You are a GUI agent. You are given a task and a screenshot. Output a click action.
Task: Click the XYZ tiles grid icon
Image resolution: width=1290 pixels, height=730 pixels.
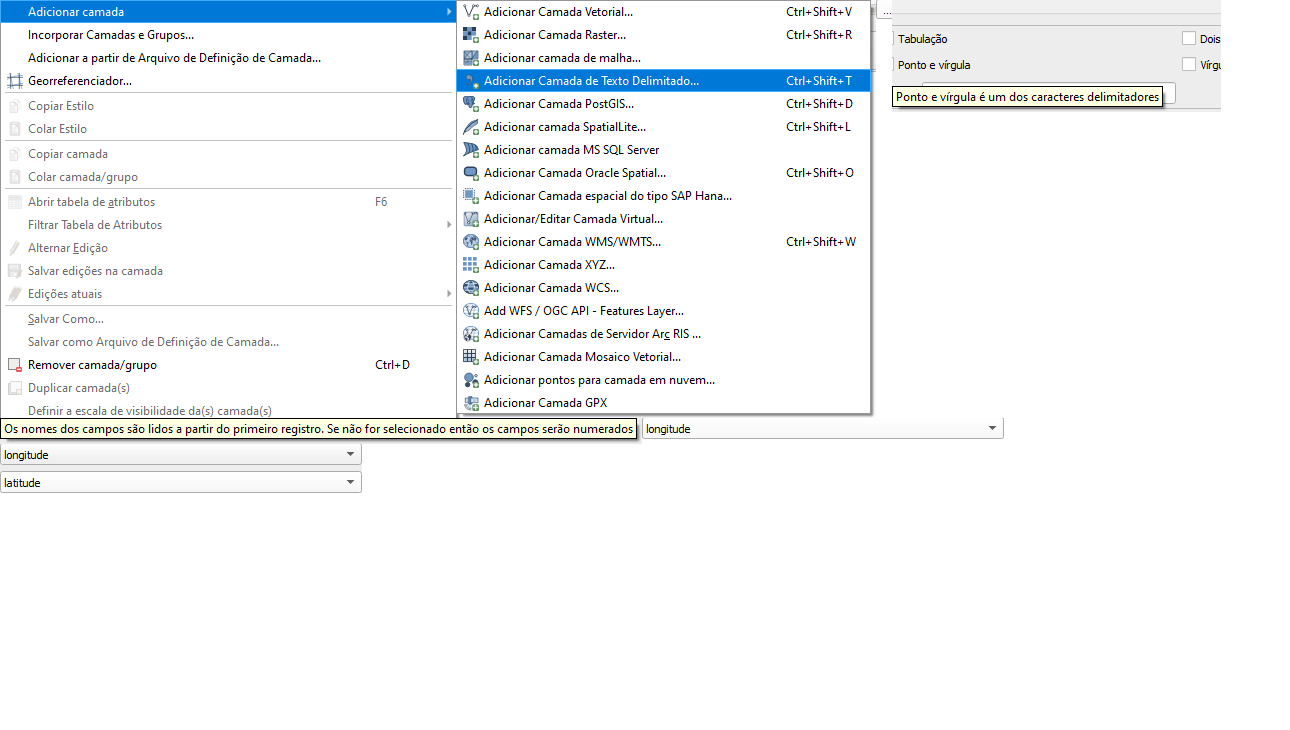471,265
